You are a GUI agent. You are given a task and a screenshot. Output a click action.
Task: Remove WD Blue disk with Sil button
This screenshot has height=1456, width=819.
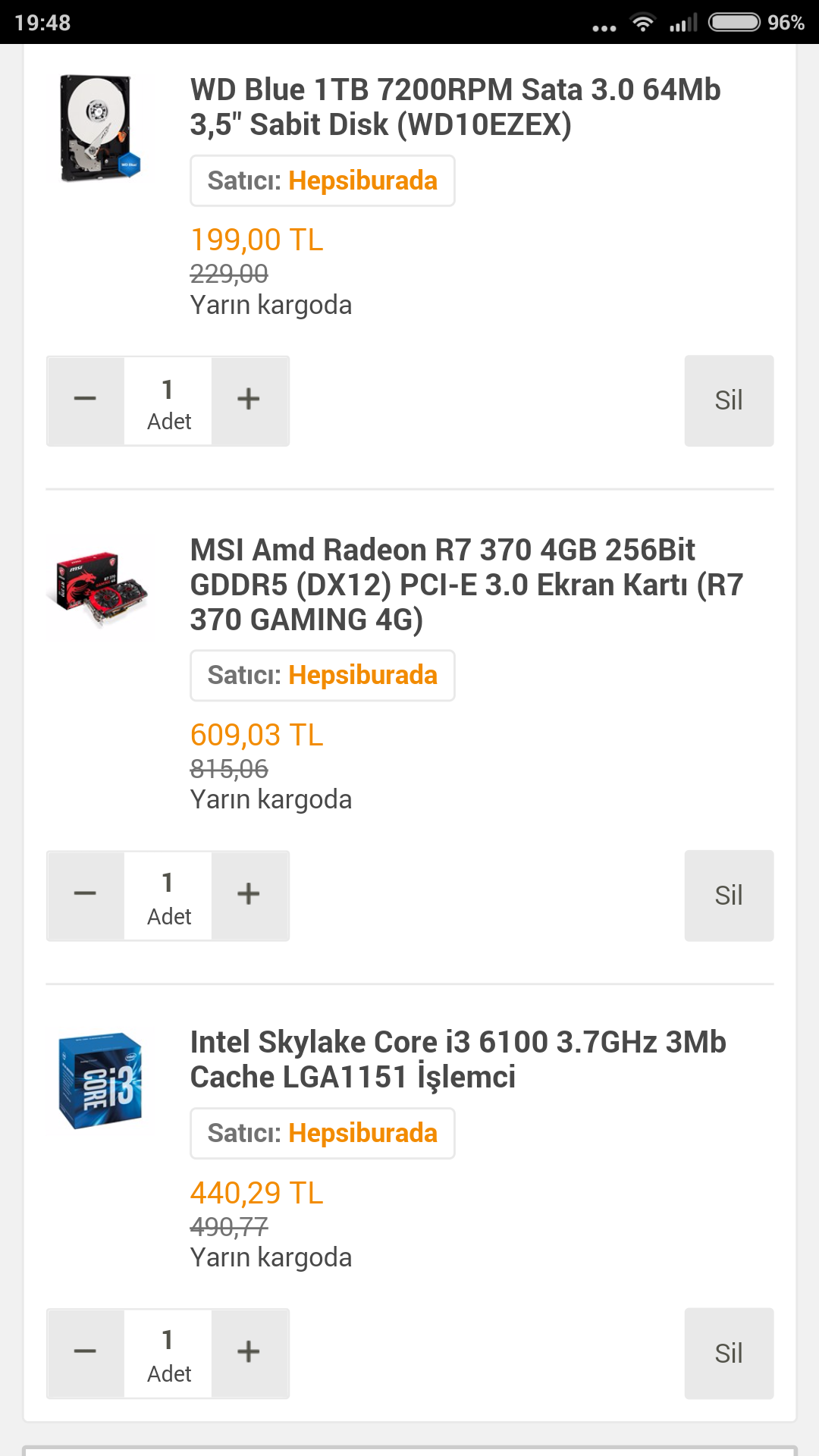click(729, 400)
